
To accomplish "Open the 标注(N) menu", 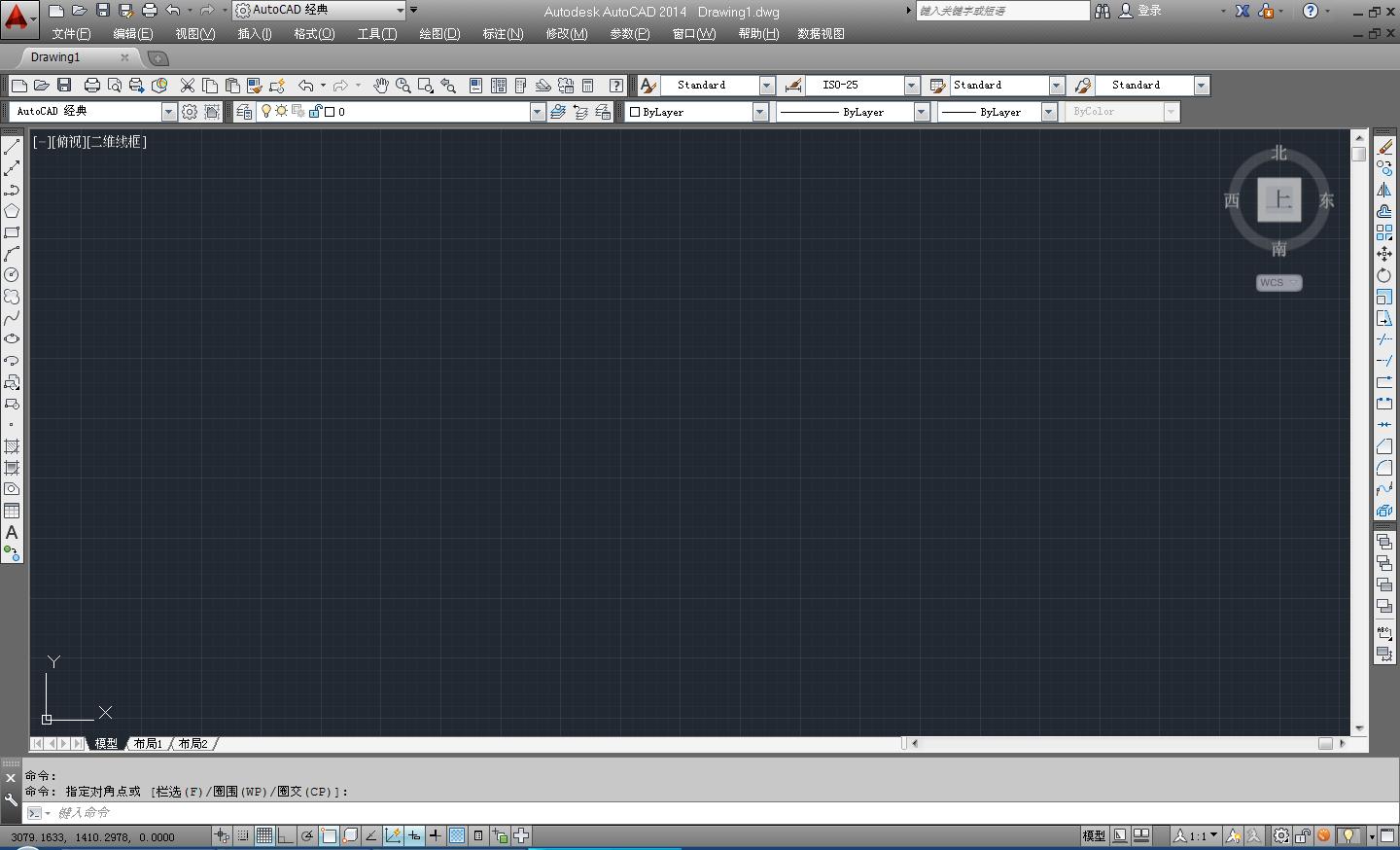I will click(x=503, y=34).
